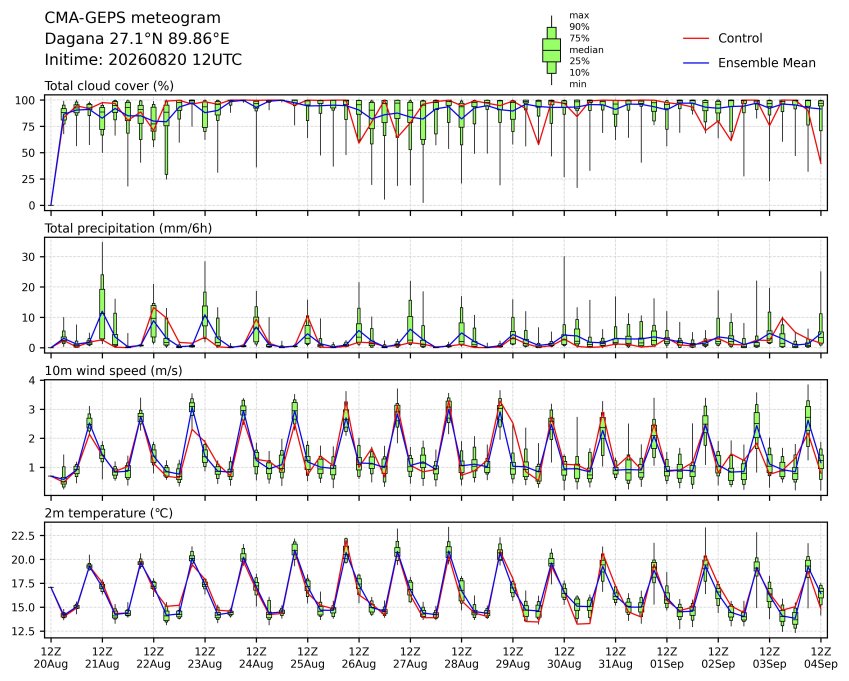Click the Initime 20260820 12UTC text
The width and height of the screenshot is (849, 681).
coord(143,60)
